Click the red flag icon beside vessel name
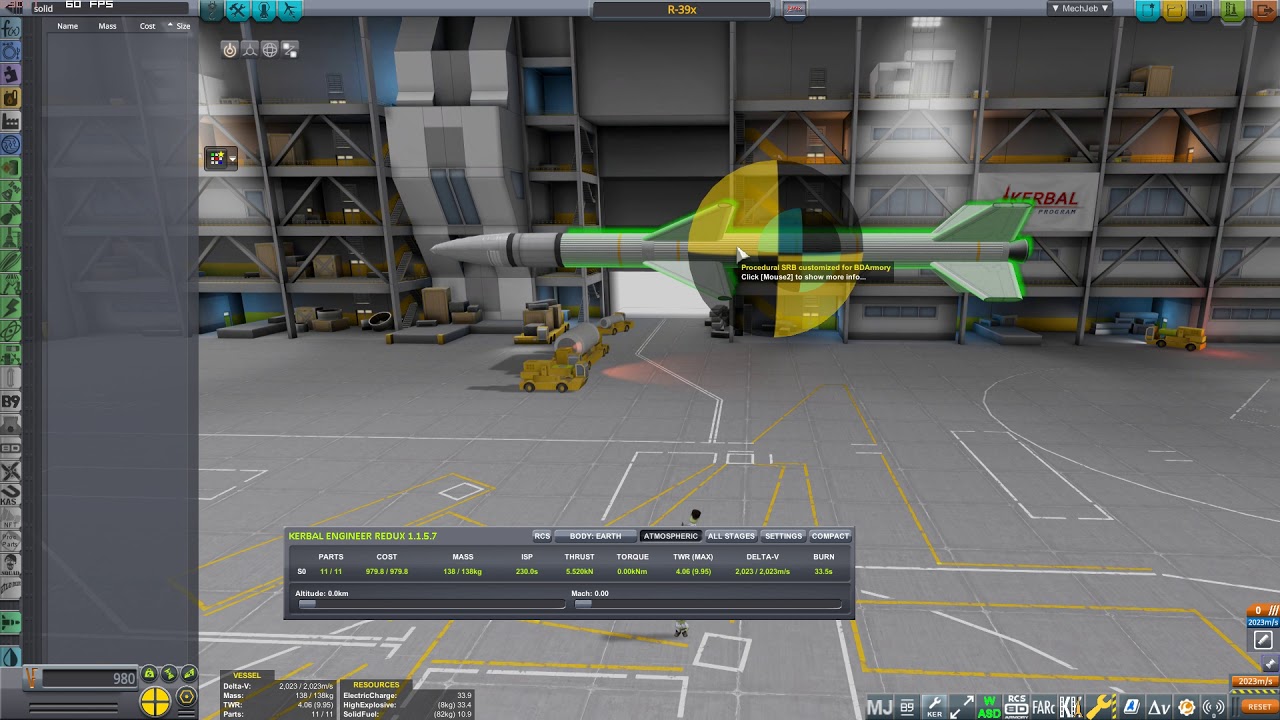Screen dimensions: 1280x720 pyautogui.click(x=794, y=10)
